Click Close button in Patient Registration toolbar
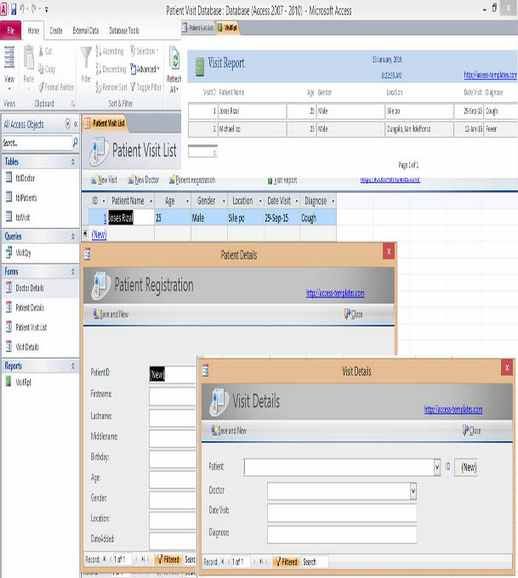 coord(354,314)
